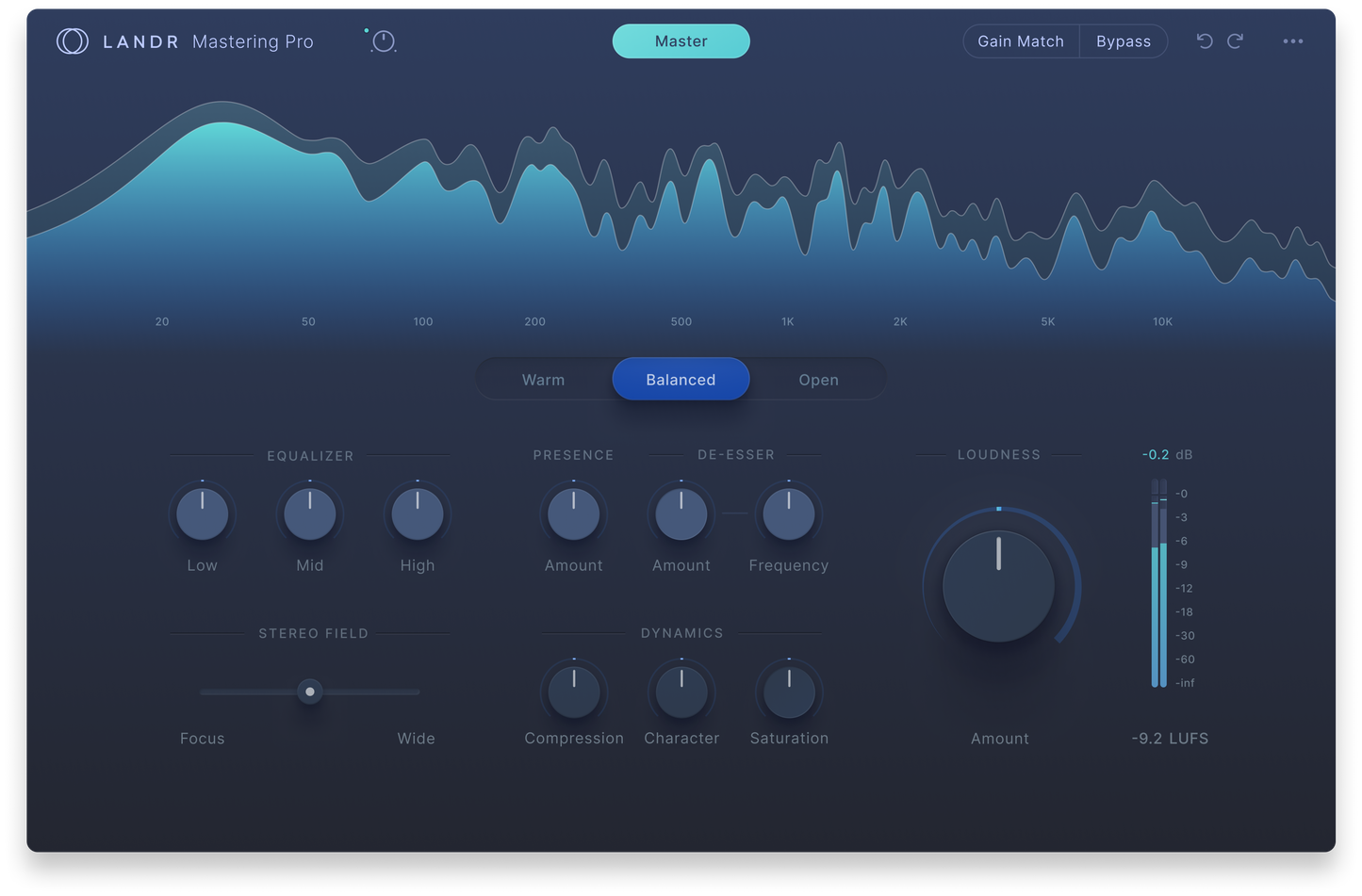Screen dimensions: 1362x896
Task: Click the Equalizer Mid knob
Action: (x=310, y=514)
